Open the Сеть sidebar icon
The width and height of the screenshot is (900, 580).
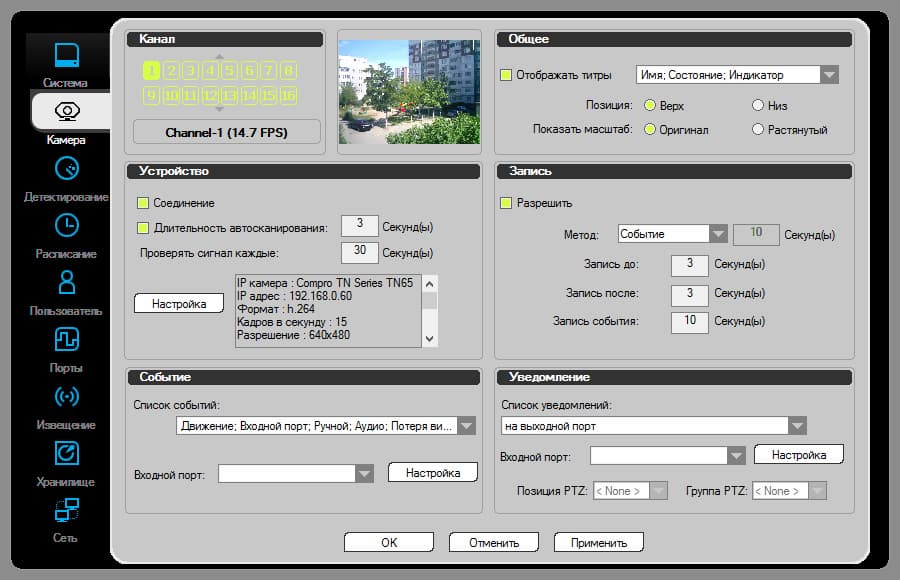67,509
